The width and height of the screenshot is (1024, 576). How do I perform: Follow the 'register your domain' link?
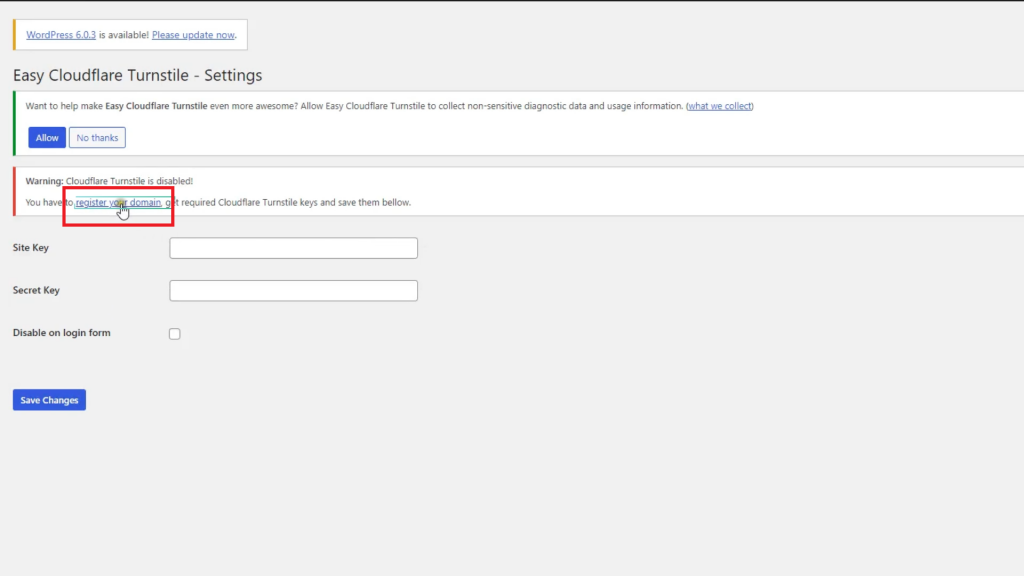(x=118, y=202)
